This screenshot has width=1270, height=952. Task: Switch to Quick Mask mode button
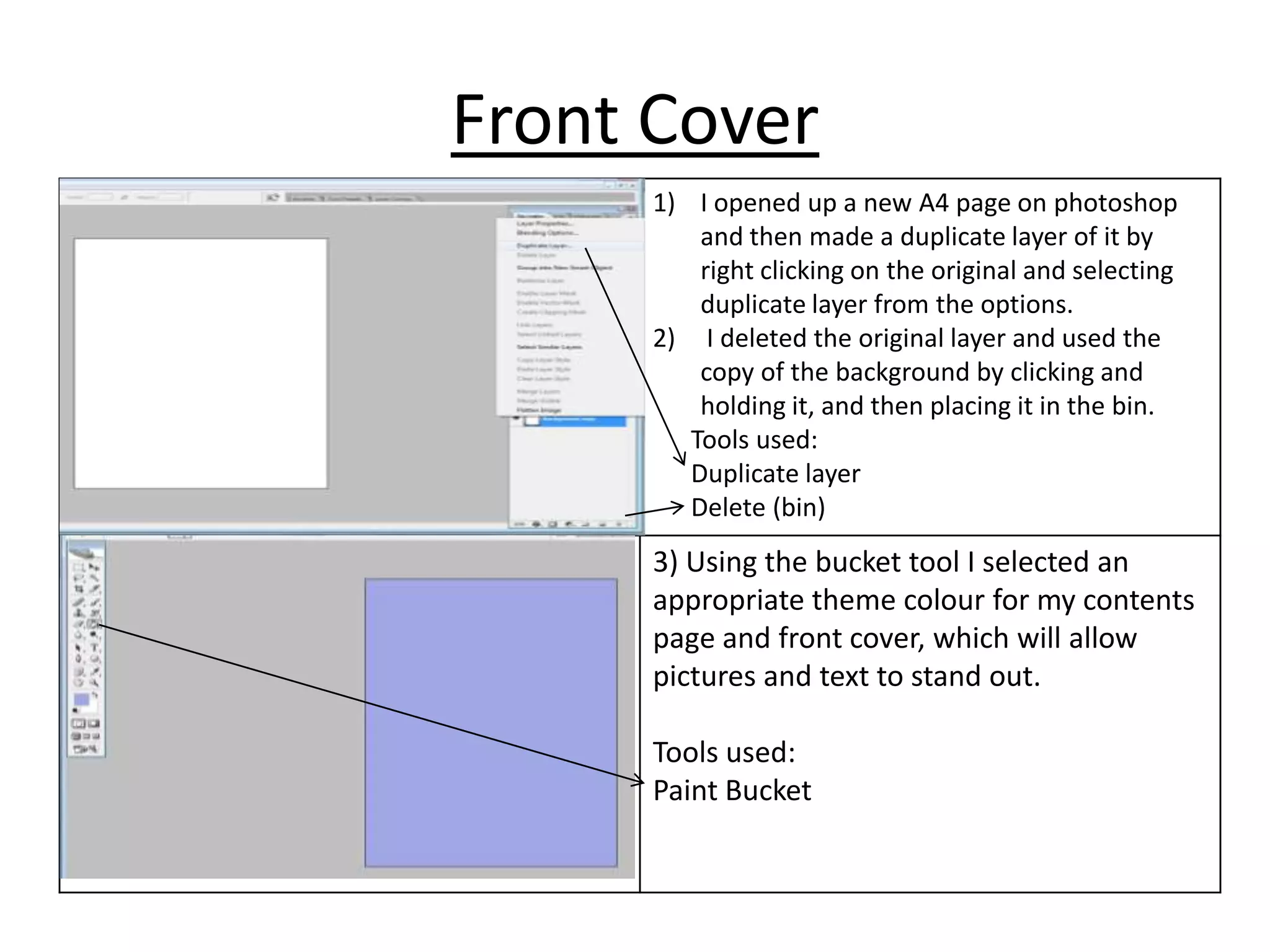coord(93,724)
